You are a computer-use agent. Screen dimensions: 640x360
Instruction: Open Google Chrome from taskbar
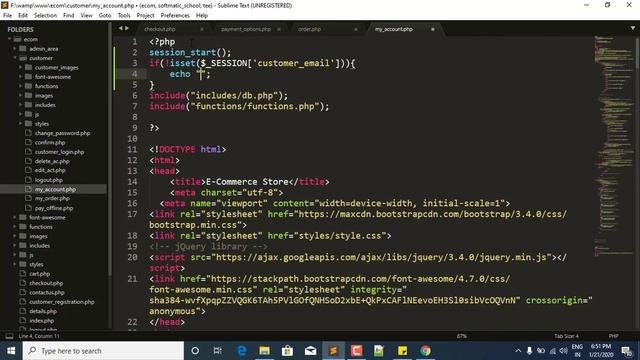pyautogui.click(x=425, y=351)
